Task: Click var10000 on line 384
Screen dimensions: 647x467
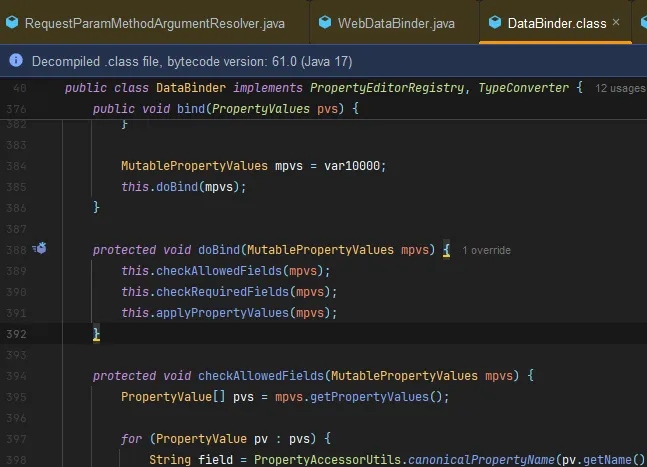Action: tap(352, 166)
